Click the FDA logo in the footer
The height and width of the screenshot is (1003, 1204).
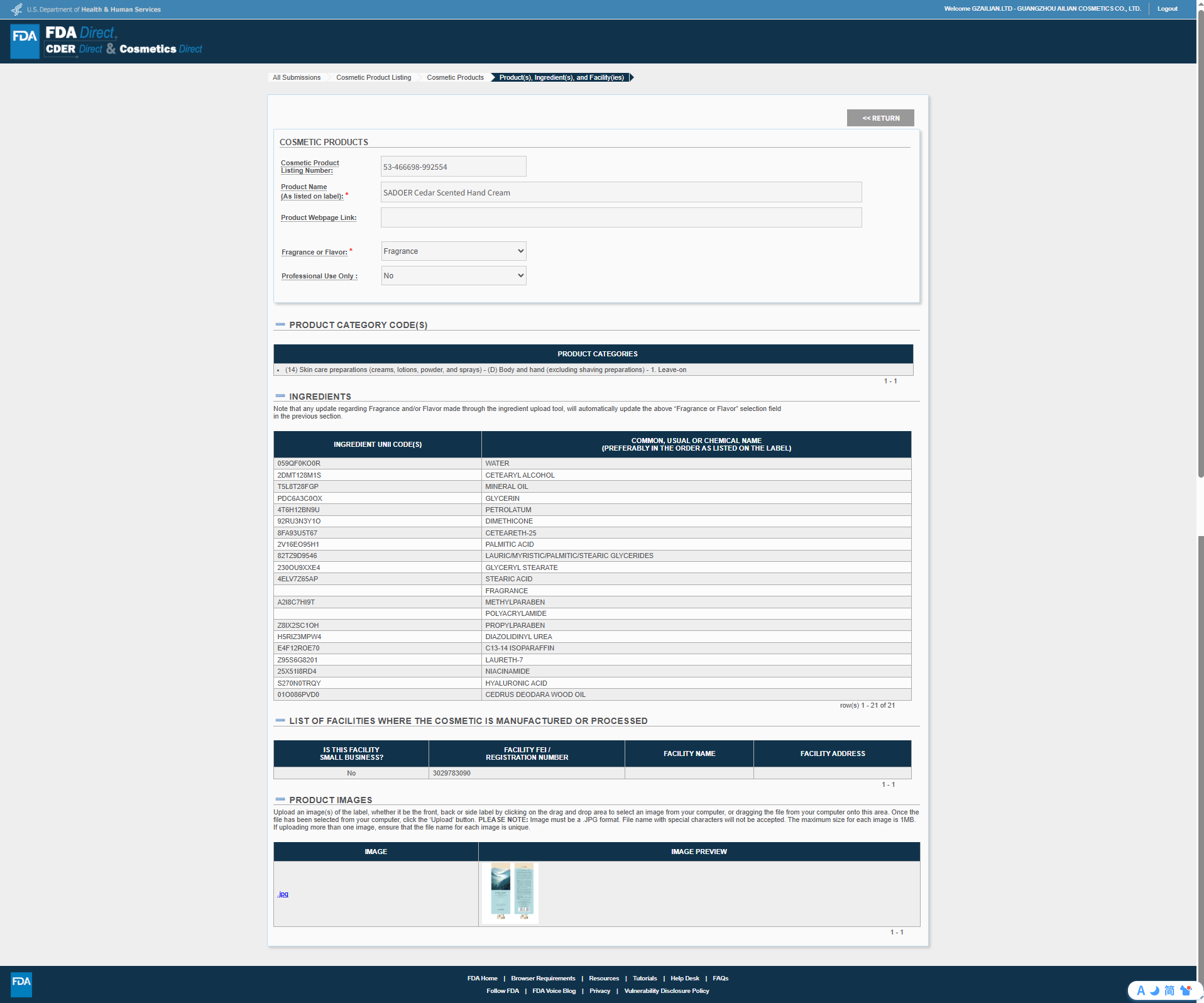point(21,984)
